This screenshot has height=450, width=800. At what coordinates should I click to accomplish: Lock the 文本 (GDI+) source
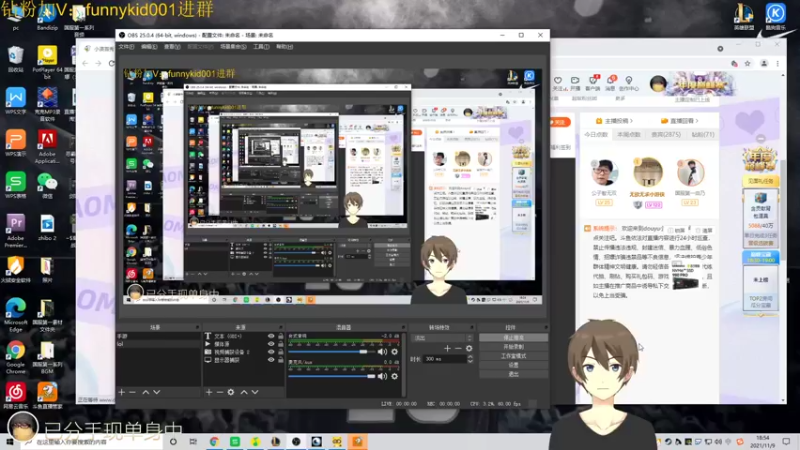[x=281, y=336]
